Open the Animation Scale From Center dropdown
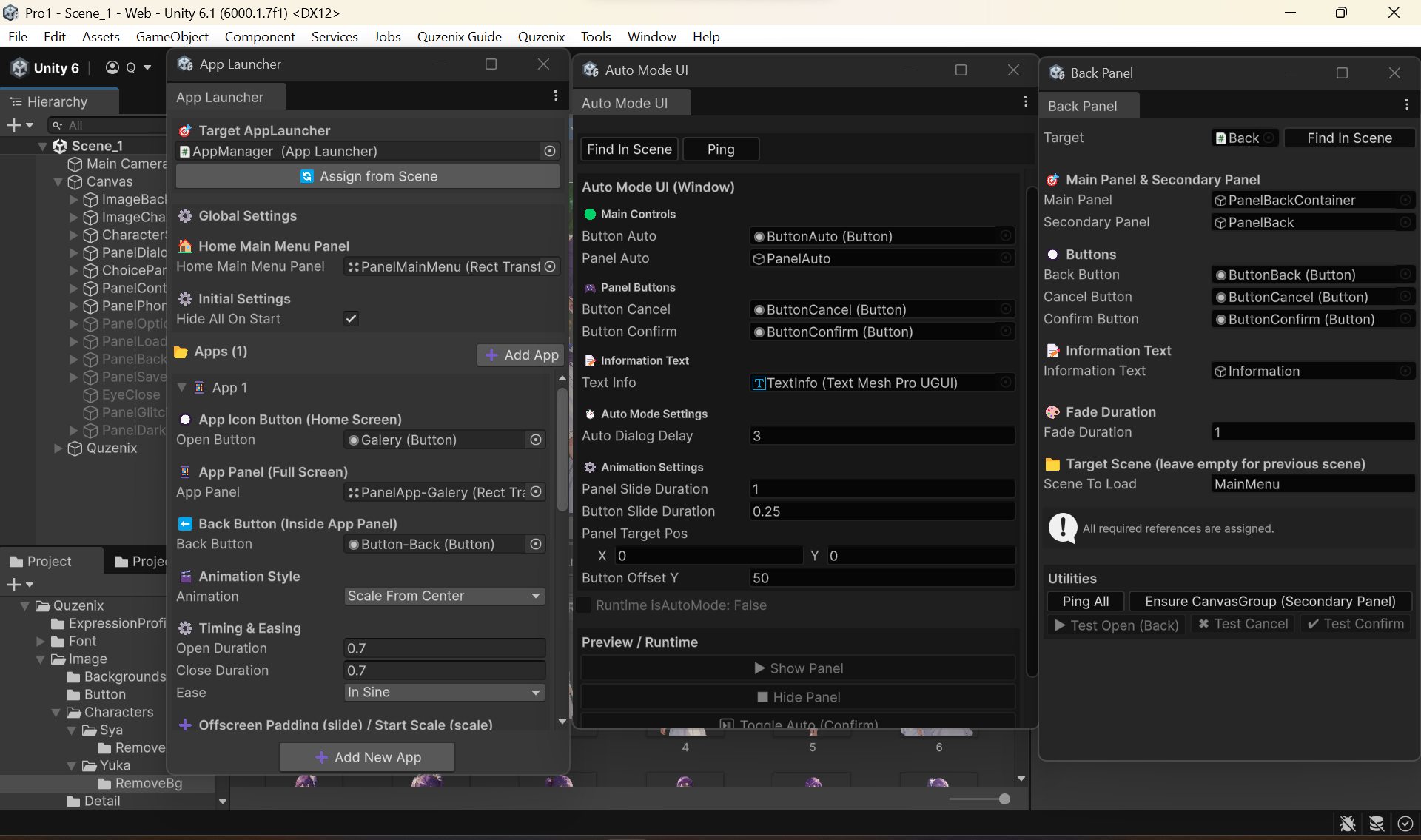 [x=443, y=596]
